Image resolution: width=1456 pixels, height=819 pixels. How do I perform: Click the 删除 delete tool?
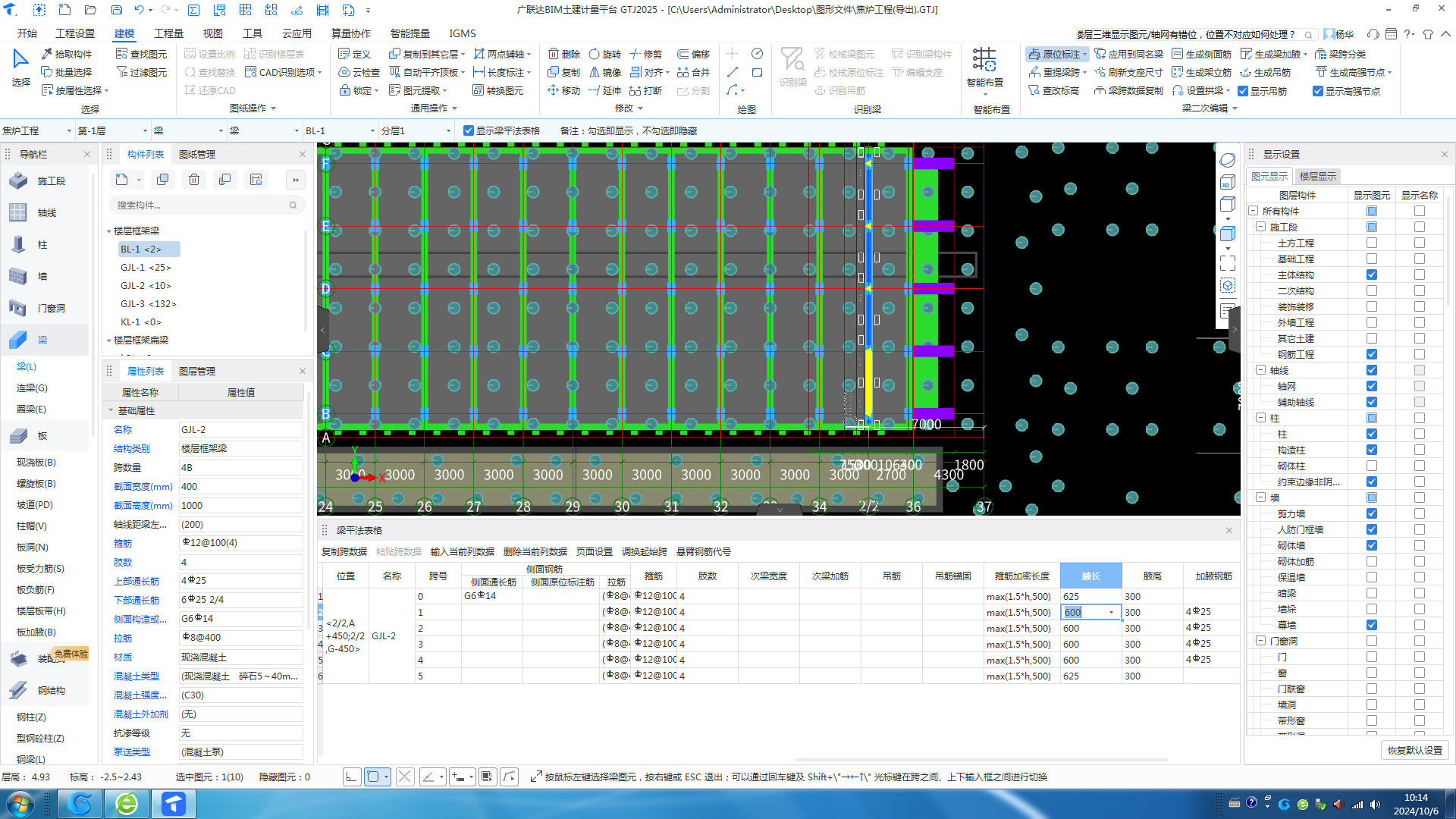coord(563,54)
